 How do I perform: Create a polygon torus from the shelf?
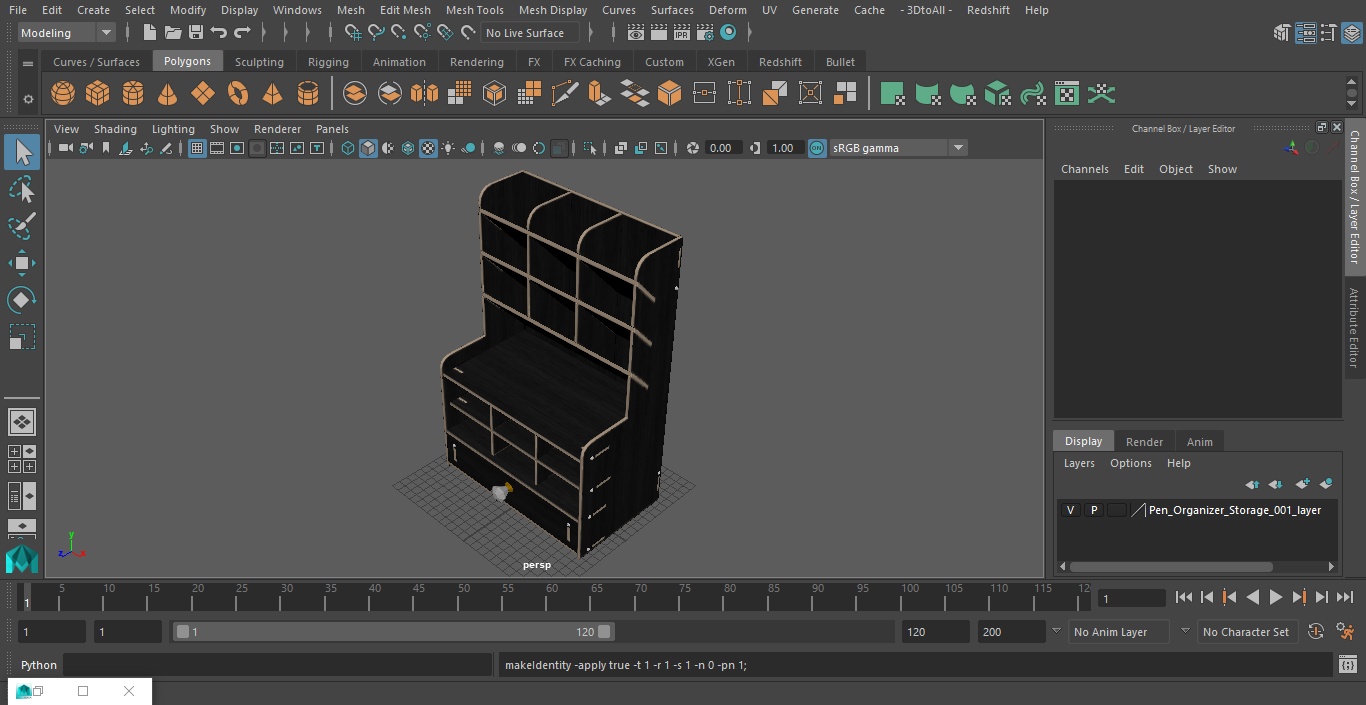pos(238,94)
